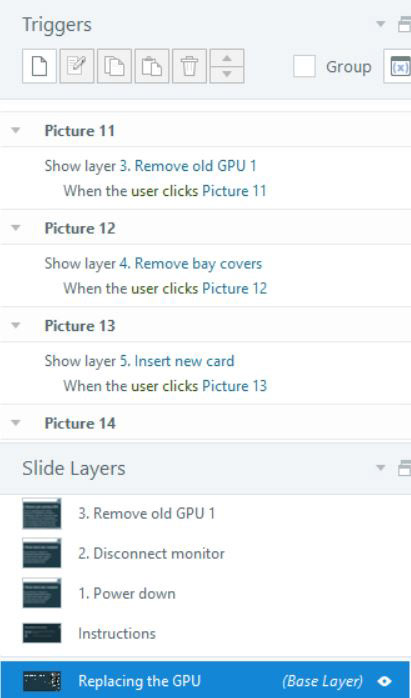Move trigger down with arrow

227,74
